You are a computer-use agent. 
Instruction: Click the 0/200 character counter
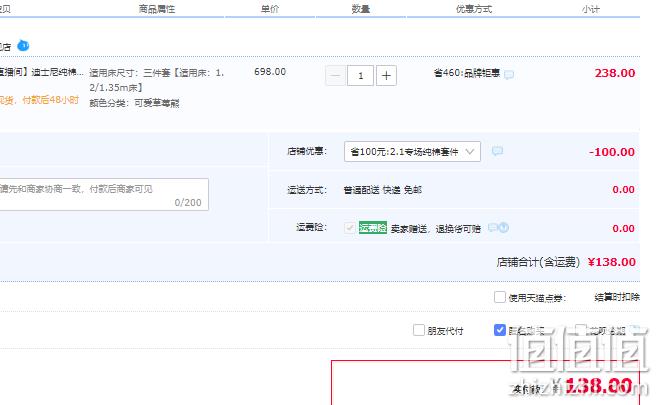click(x=188, y=203)
